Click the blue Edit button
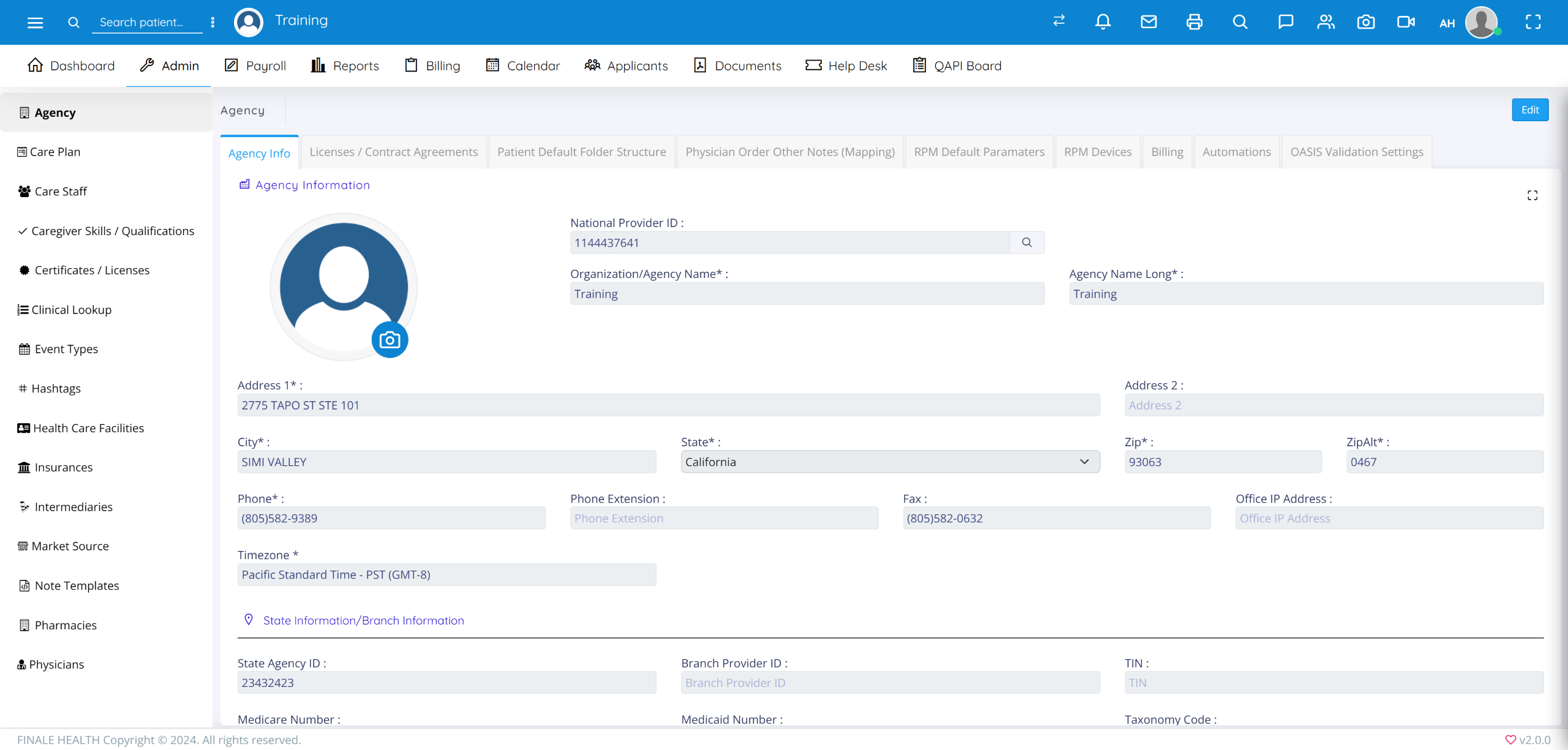 click(x=1529, y=110)
